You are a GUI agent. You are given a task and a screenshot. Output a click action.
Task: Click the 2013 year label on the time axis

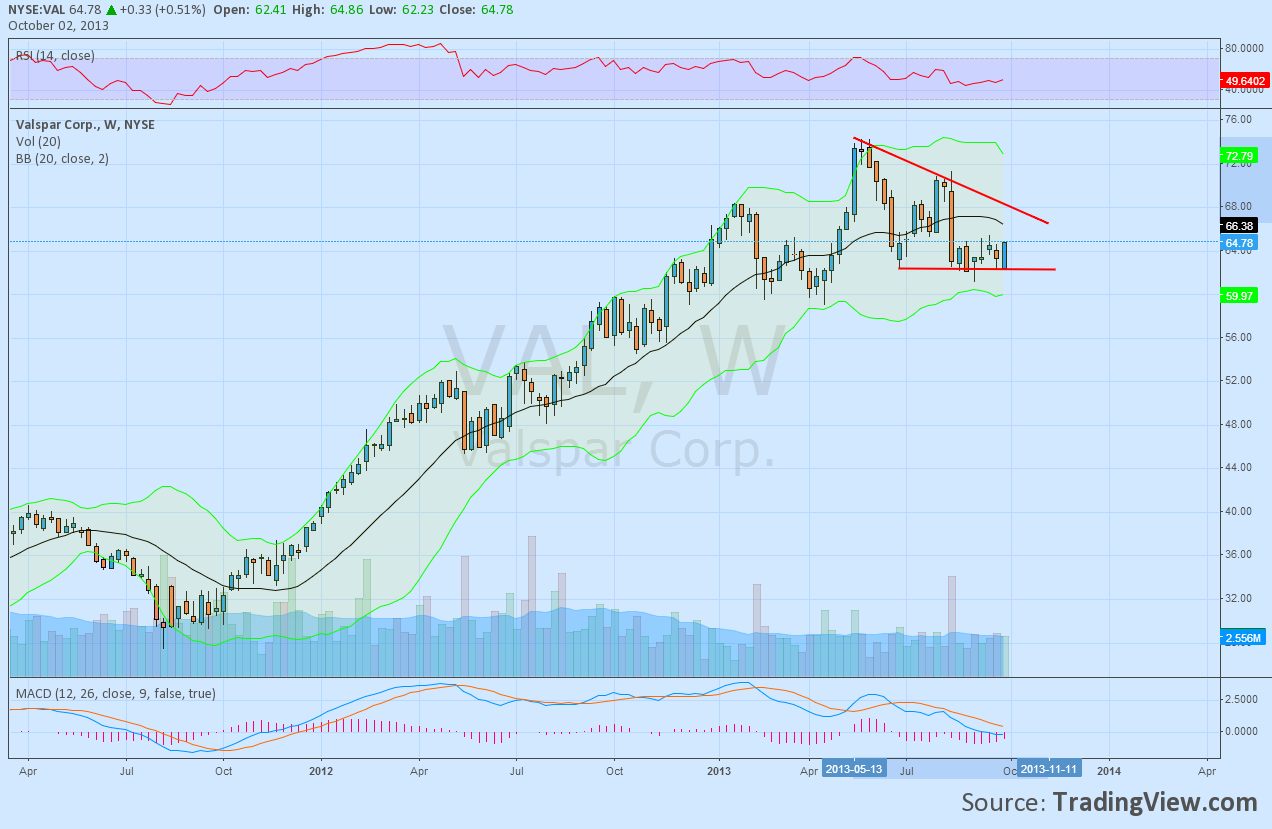(718, 771)
